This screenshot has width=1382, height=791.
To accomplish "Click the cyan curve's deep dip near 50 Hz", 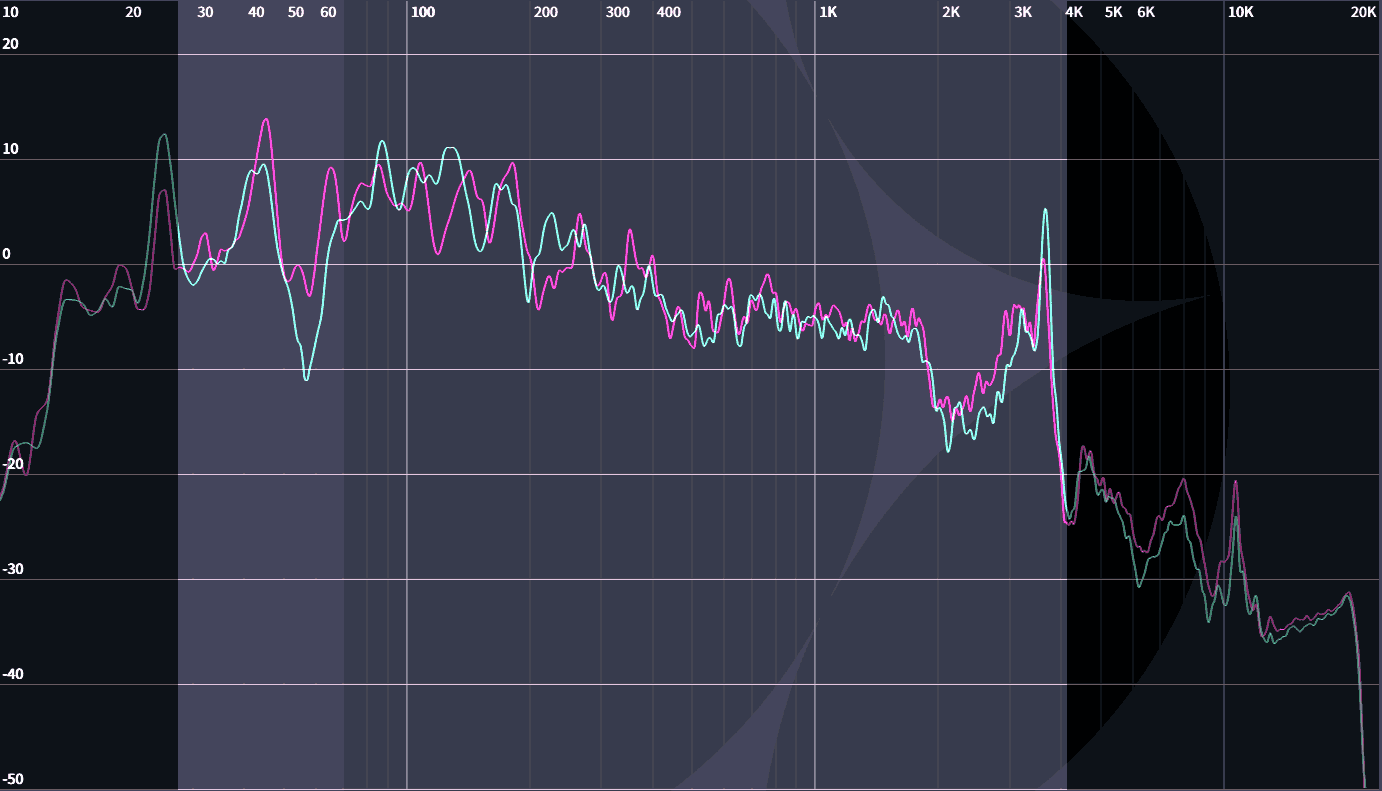I will click(x=306, y=379).
